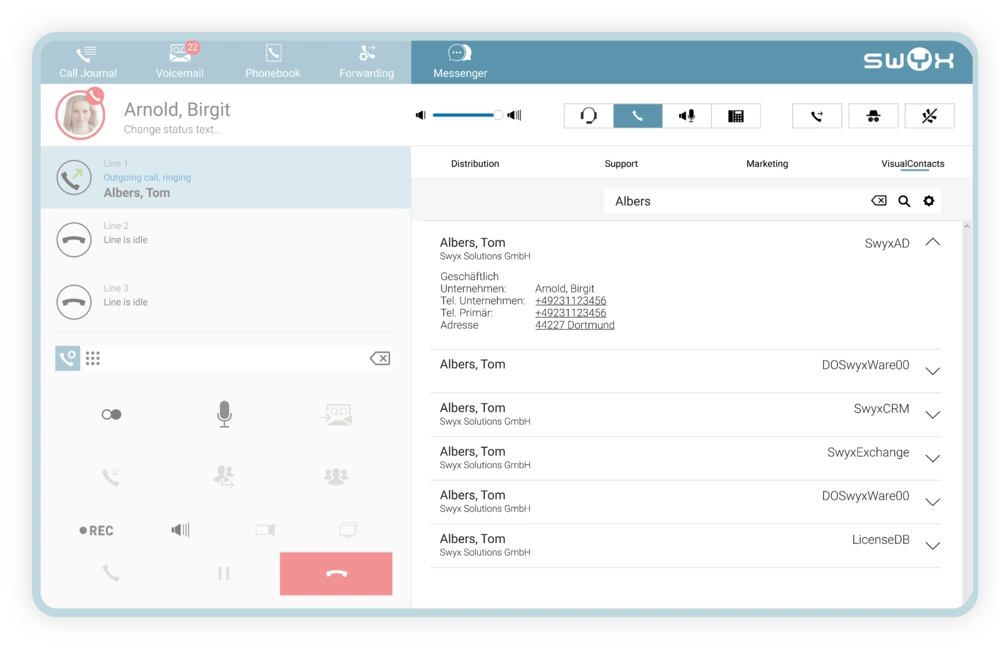
Task: Switch audio to headset mode
Action: (589, 116)
